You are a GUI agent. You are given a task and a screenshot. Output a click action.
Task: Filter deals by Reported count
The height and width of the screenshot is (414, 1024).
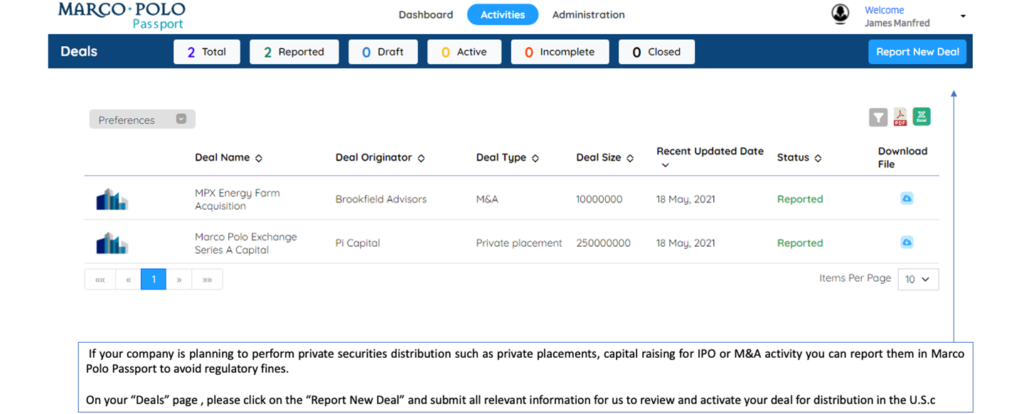click(294, 52)
